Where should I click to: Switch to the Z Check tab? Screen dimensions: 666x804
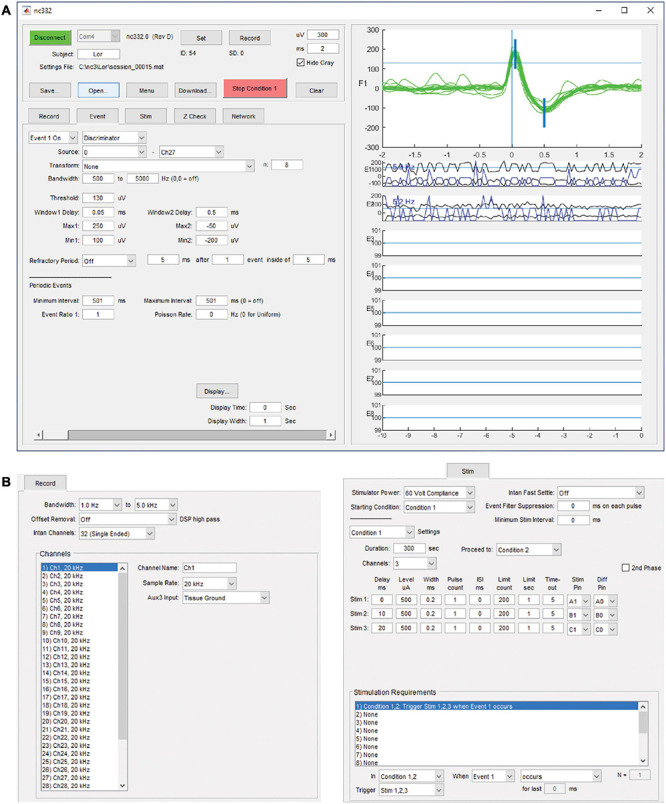tap(201, 115)
